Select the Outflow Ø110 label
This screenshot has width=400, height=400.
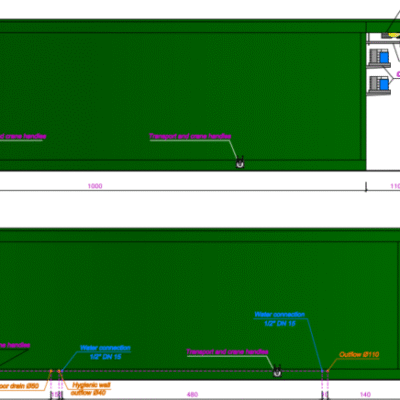(359, 354)
